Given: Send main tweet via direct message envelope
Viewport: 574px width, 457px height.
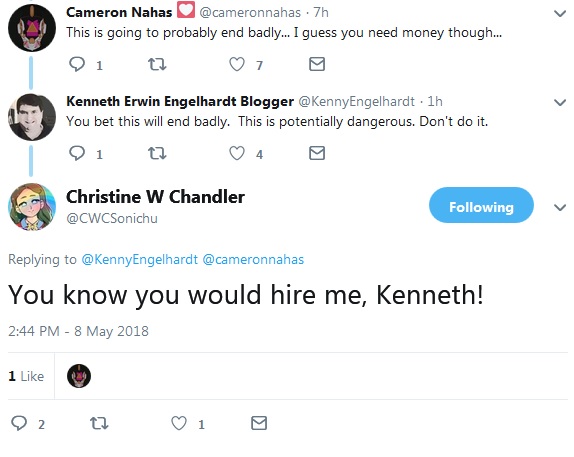Looking at the screenshot, I should (259, 423).
